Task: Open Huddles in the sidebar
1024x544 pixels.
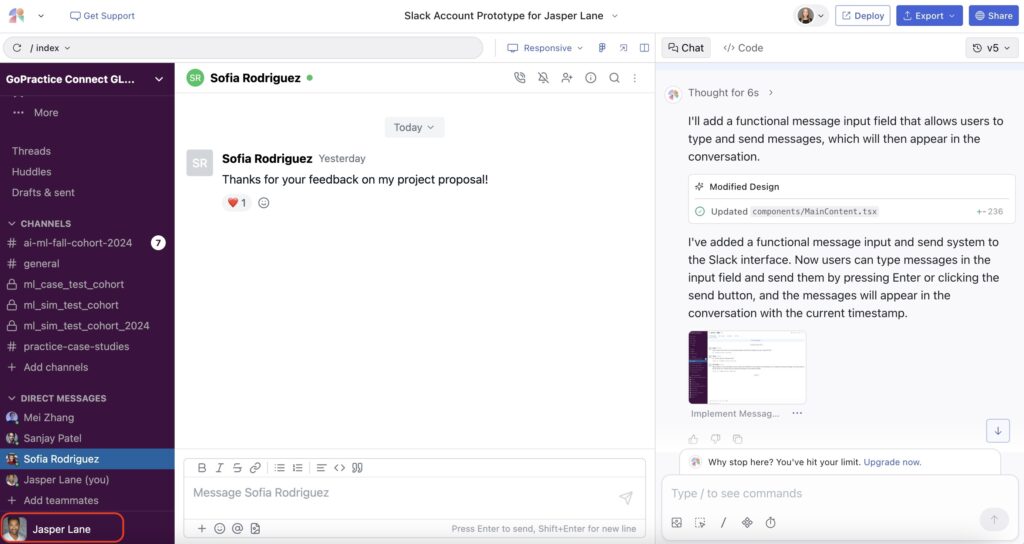Action: pyautogui.click(x=31, y=172)
